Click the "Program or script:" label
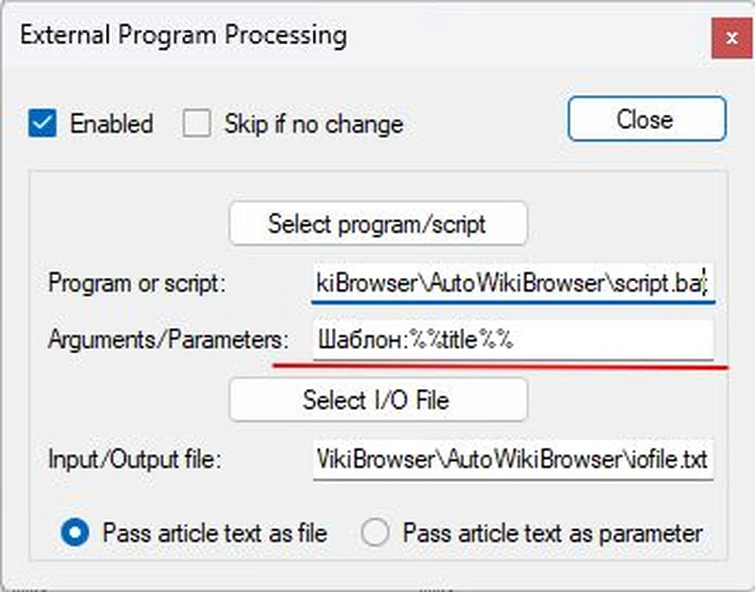 (138, 283)
